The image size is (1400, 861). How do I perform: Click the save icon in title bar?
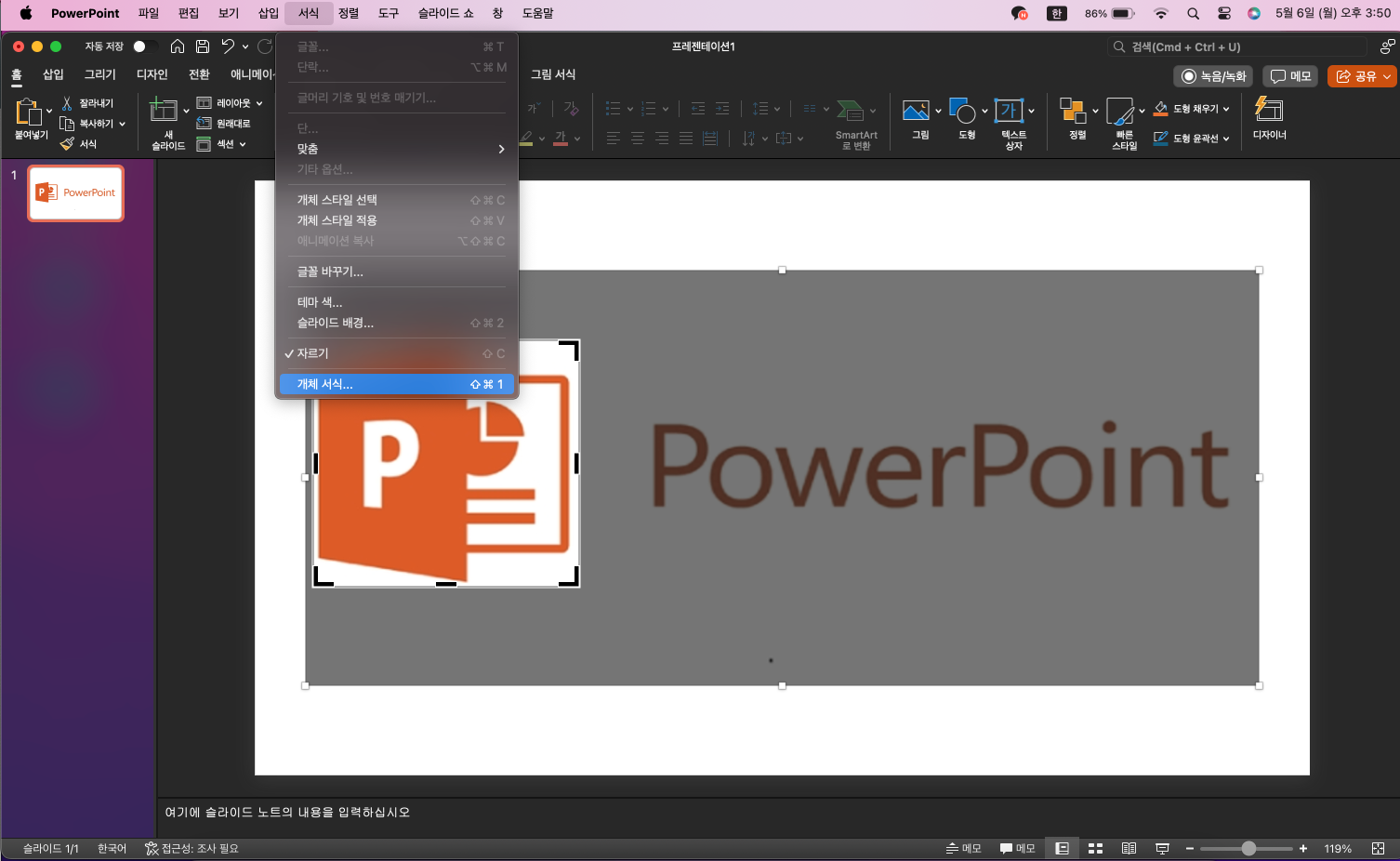click(203, 46)
